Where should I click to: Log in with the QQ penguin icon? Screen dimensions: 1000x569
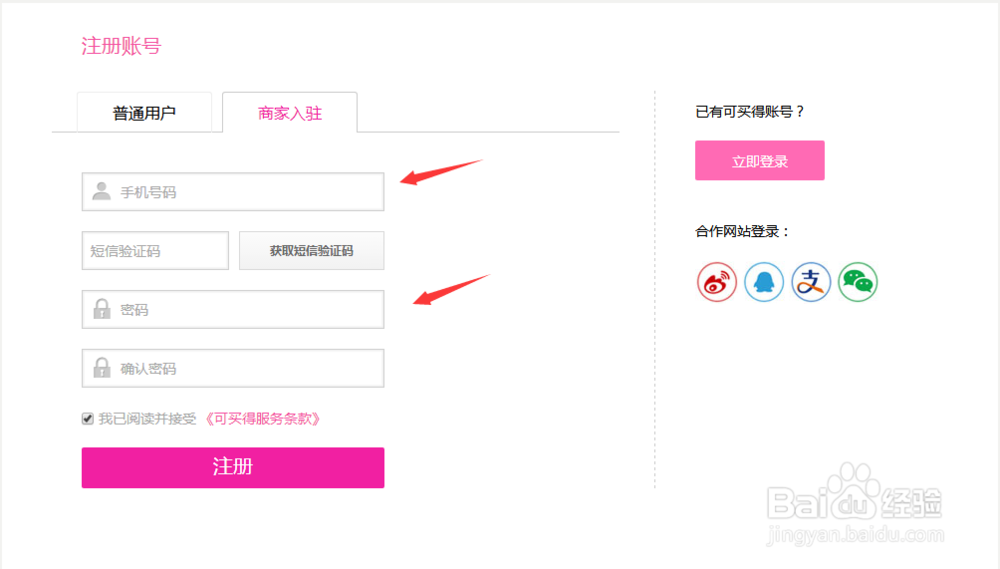[x=764, y=283]
